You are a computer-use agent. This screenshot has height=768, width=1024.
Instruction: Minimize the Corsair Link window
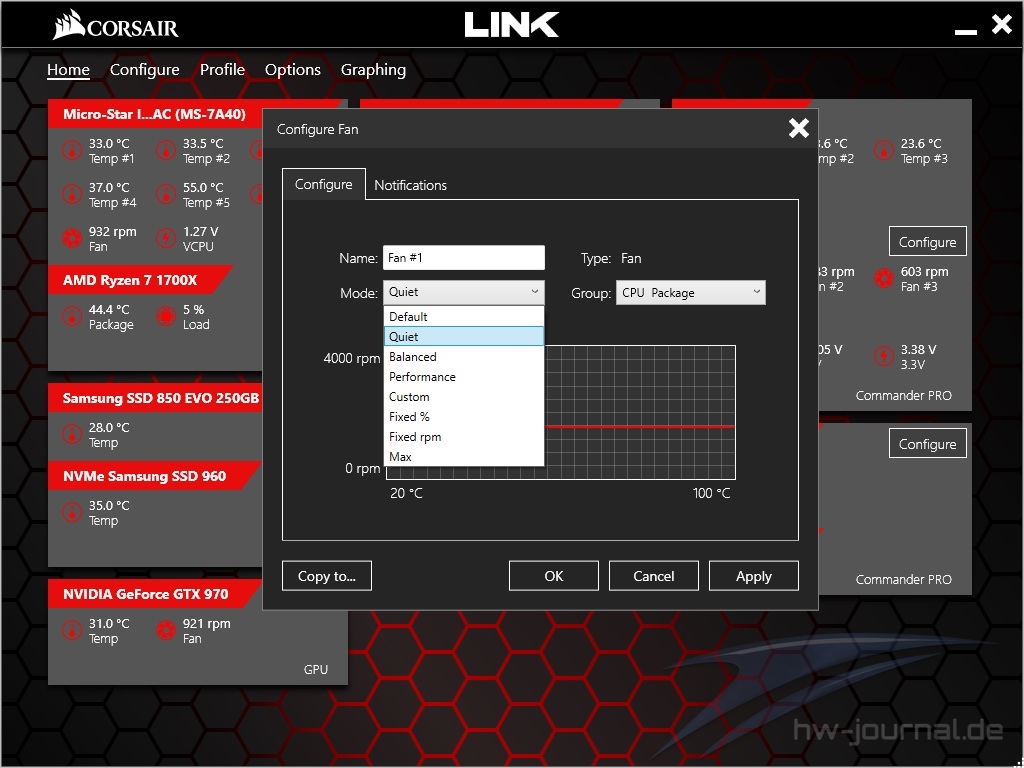point(966,31)
